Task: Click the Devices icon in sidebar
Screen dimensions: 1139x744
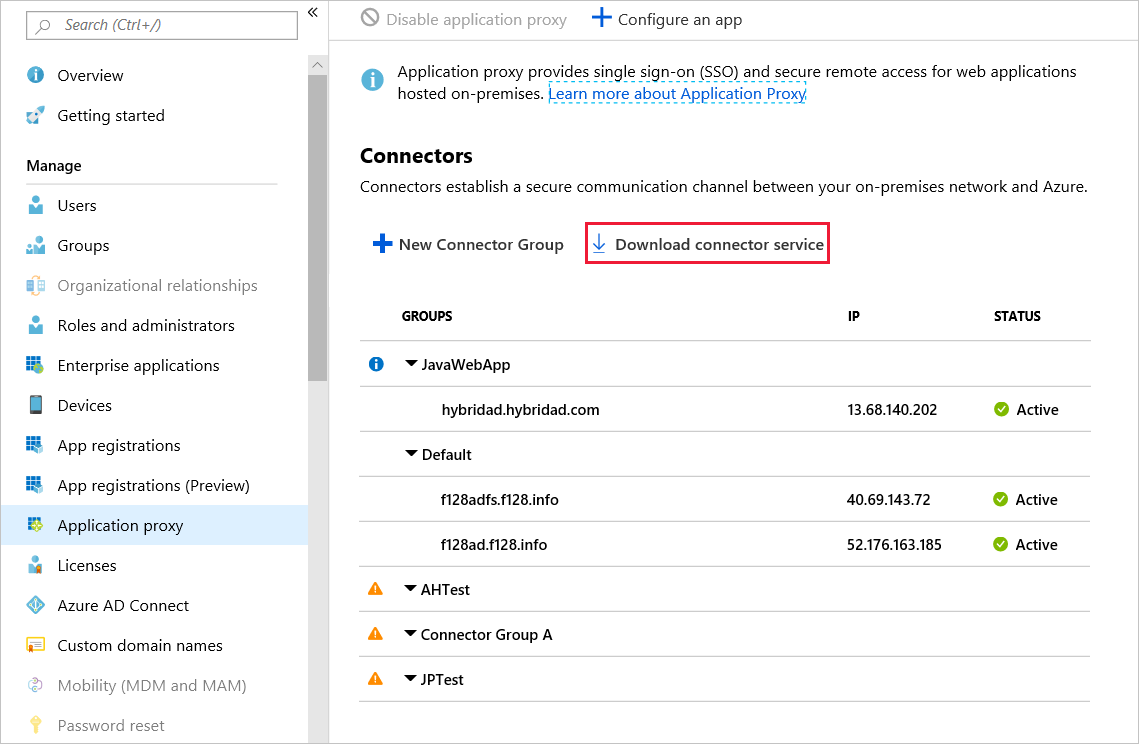Action: [x=36, y=405]
